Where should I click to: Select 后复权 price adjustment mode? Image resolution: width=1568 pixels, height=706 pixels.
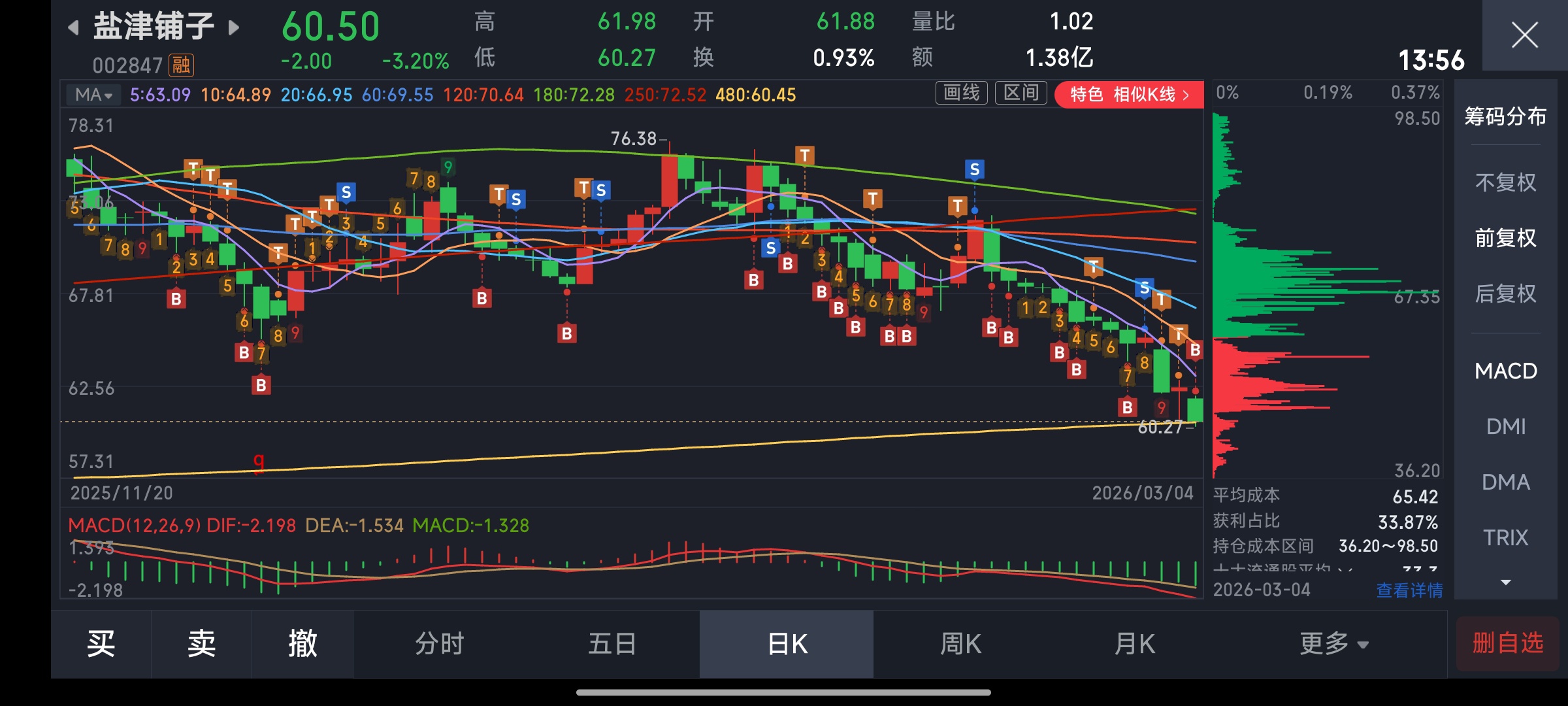click(1505, 294)
